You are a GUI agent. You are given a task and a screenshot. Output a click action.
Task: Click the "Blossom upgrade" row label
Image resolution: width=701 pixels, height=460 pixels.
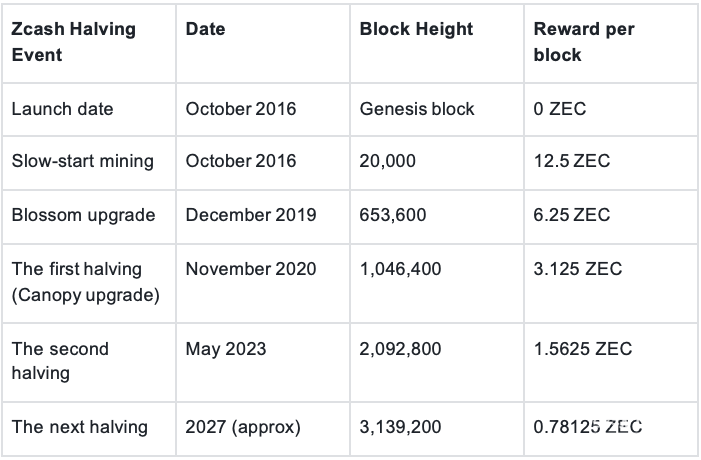pos(83,215)
